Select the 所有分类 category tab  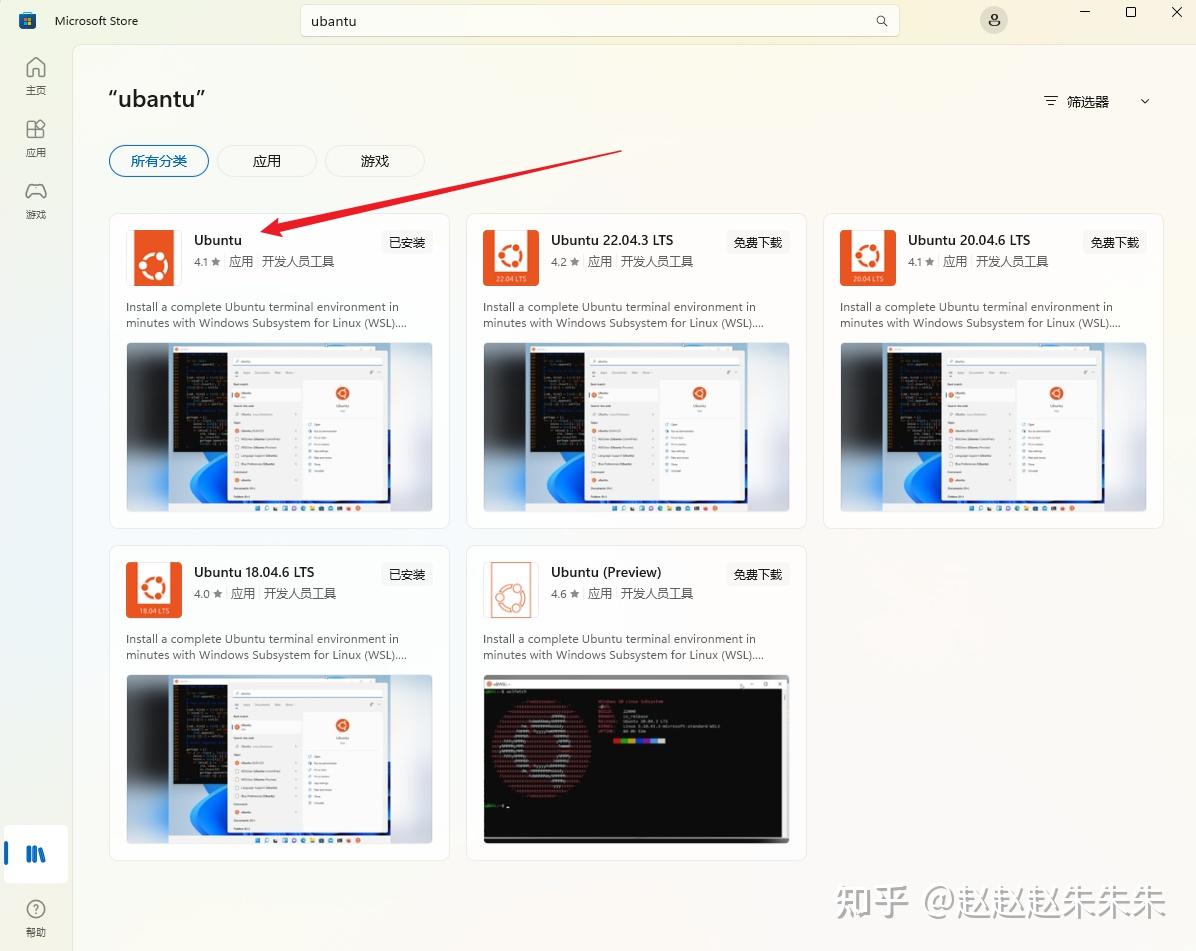coord(159,161)
